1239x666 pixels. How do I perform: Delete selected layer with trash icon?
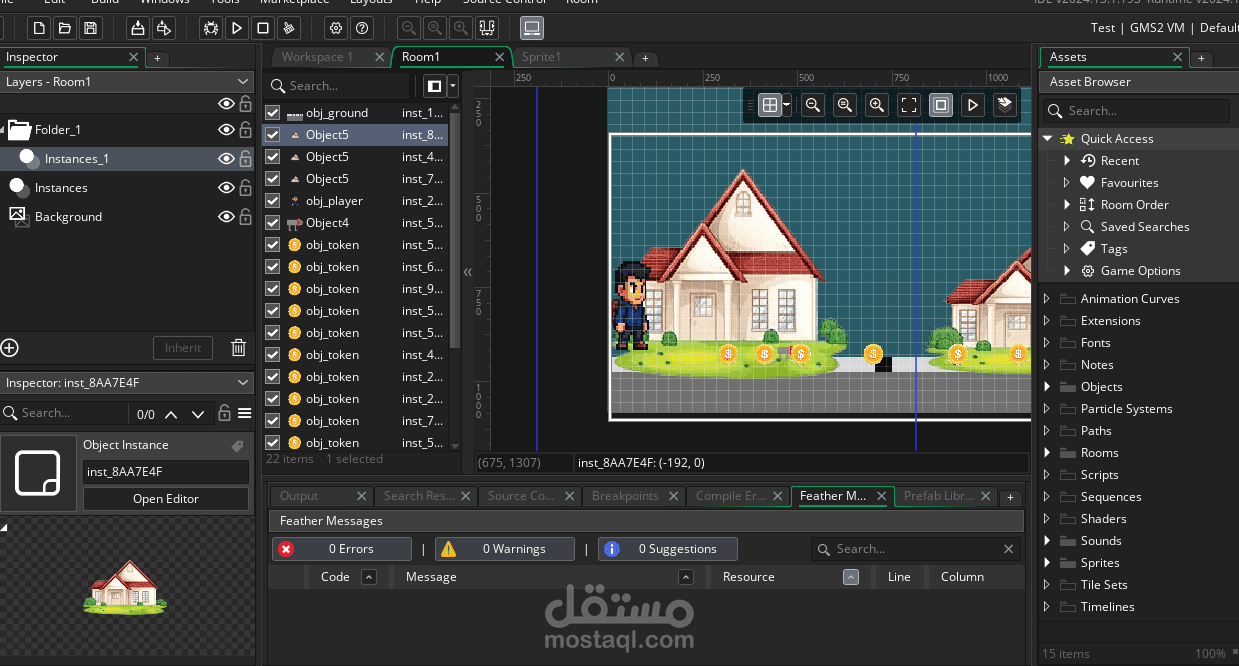pyautogui.click(x=238, y=348)
